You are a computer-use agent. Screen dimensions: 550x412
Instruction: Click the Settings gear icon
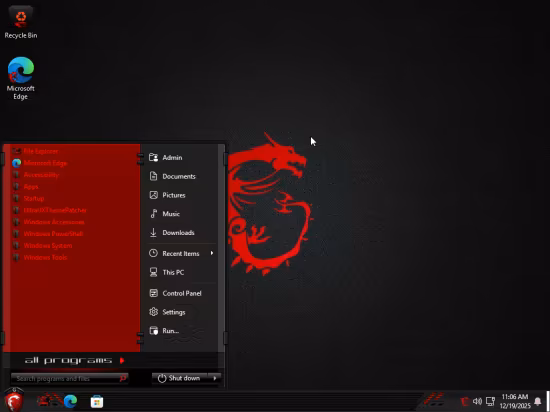(153, 312)
